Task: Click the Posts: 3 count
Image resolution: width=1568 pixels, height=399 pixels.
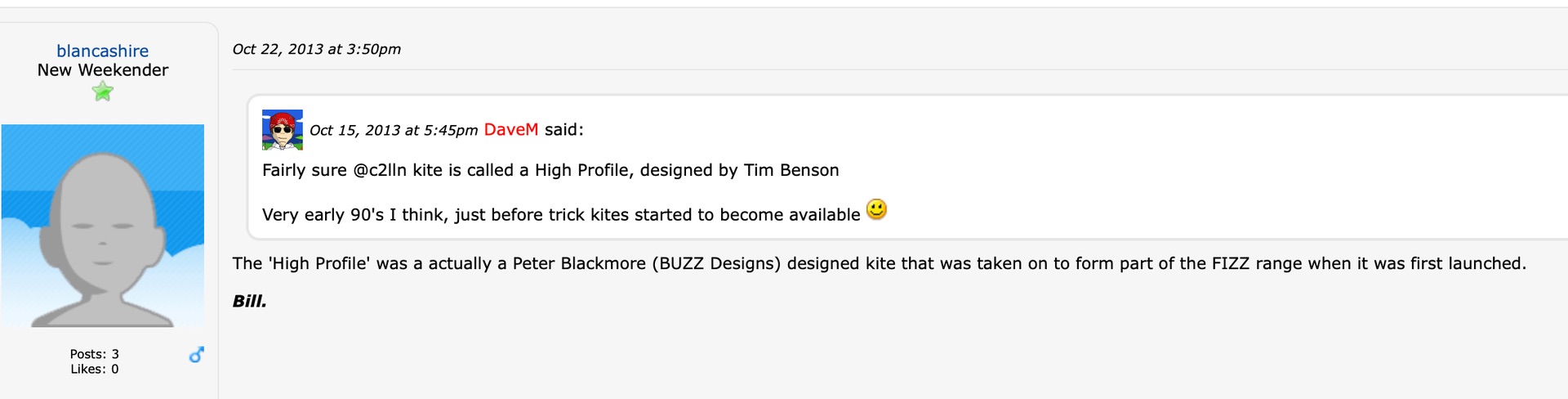Action: point(94,354)
